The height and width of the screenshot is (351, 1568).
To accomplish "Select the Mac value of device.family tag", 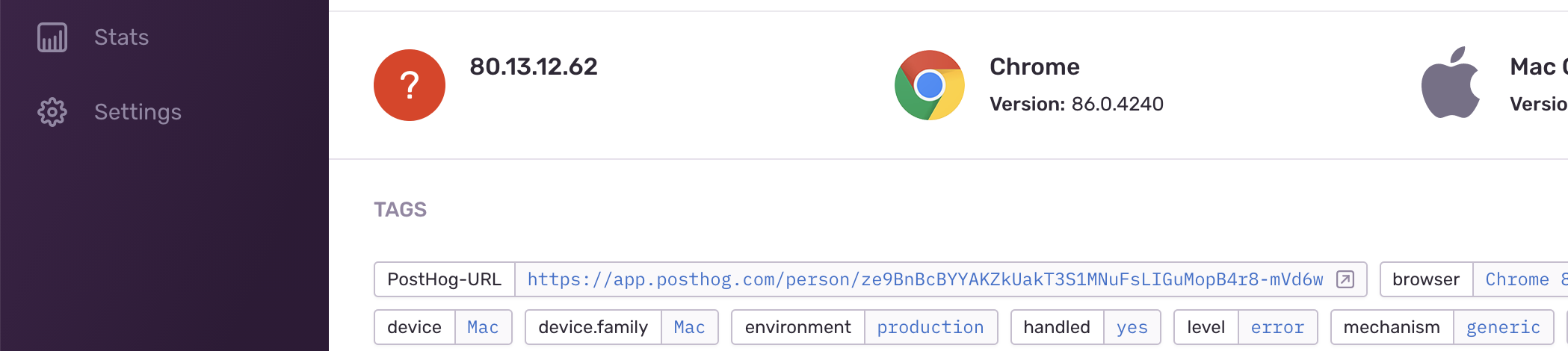I will click(688, 327).
